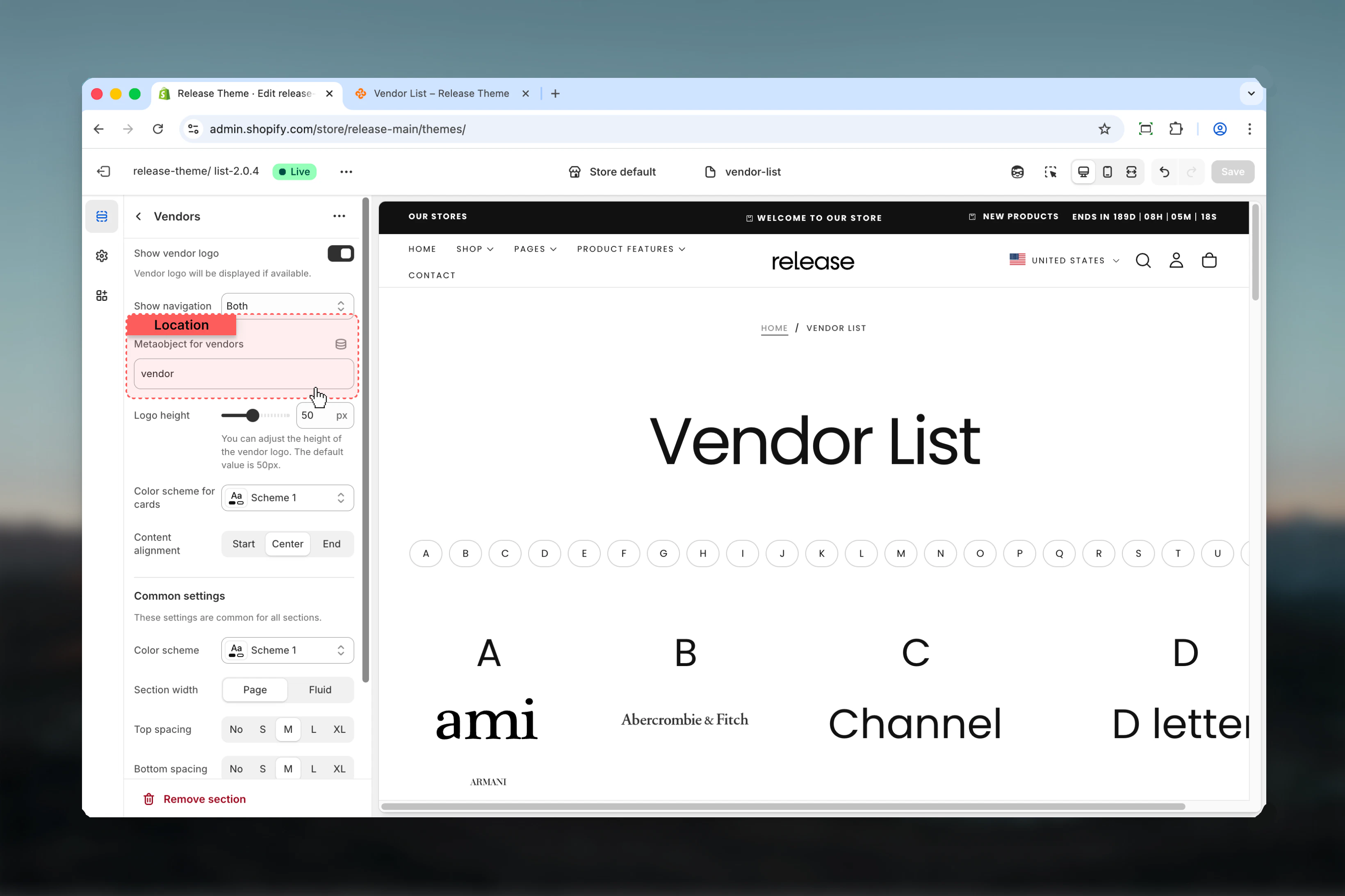Reload the page

click(158, 129)
